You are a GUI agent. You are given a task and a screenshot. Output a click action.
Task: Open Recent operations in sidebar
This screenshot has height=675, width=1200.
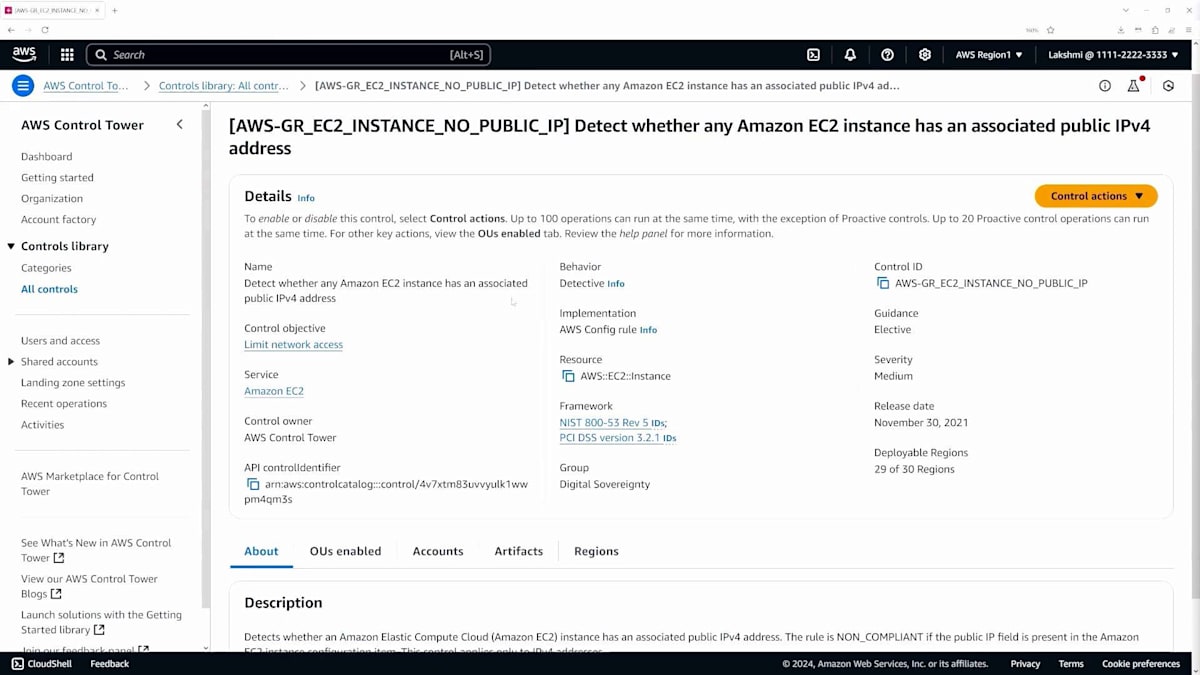[64, 404]
